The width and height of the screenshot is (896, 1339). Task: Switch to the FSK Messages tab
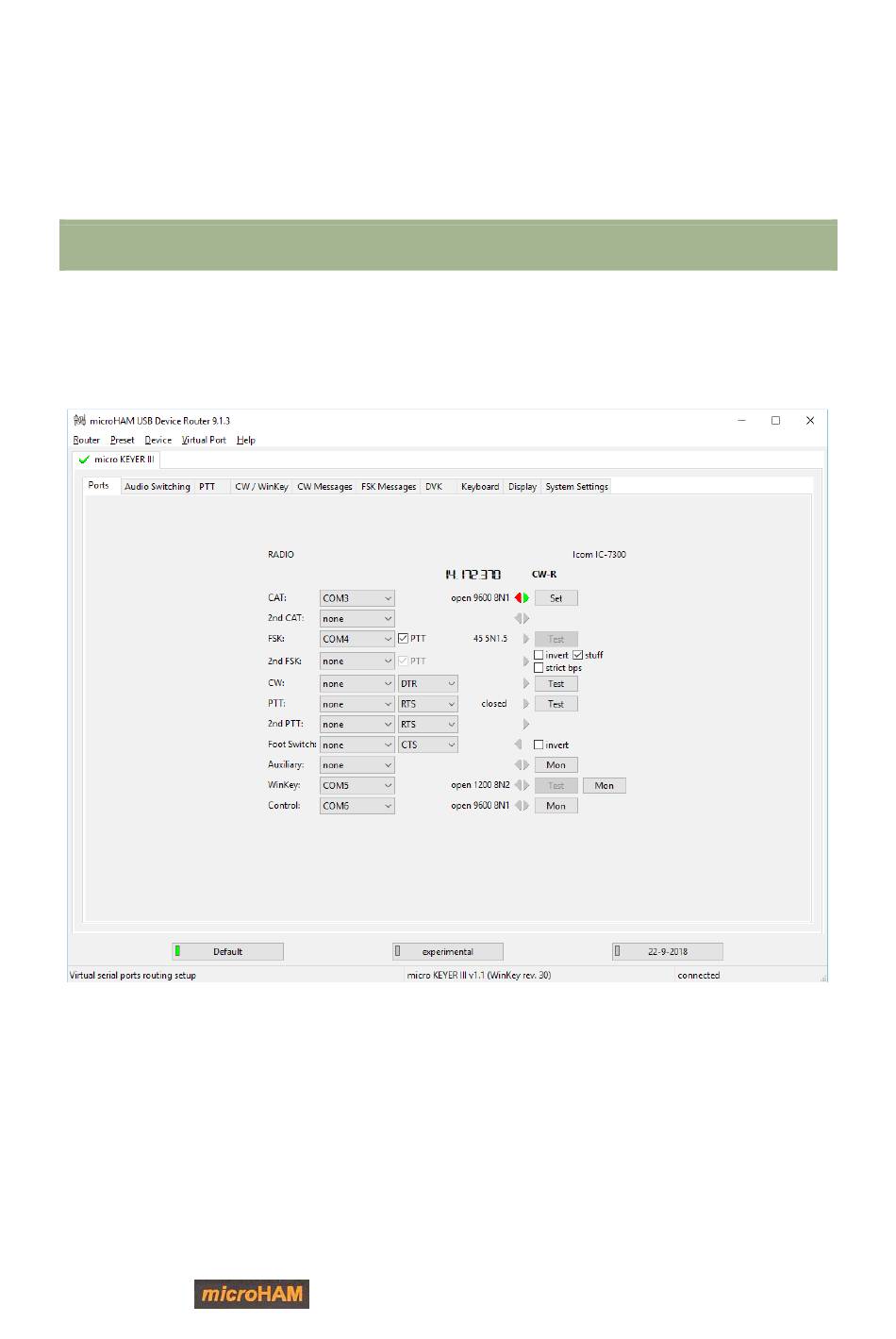(x=389, y=487)
